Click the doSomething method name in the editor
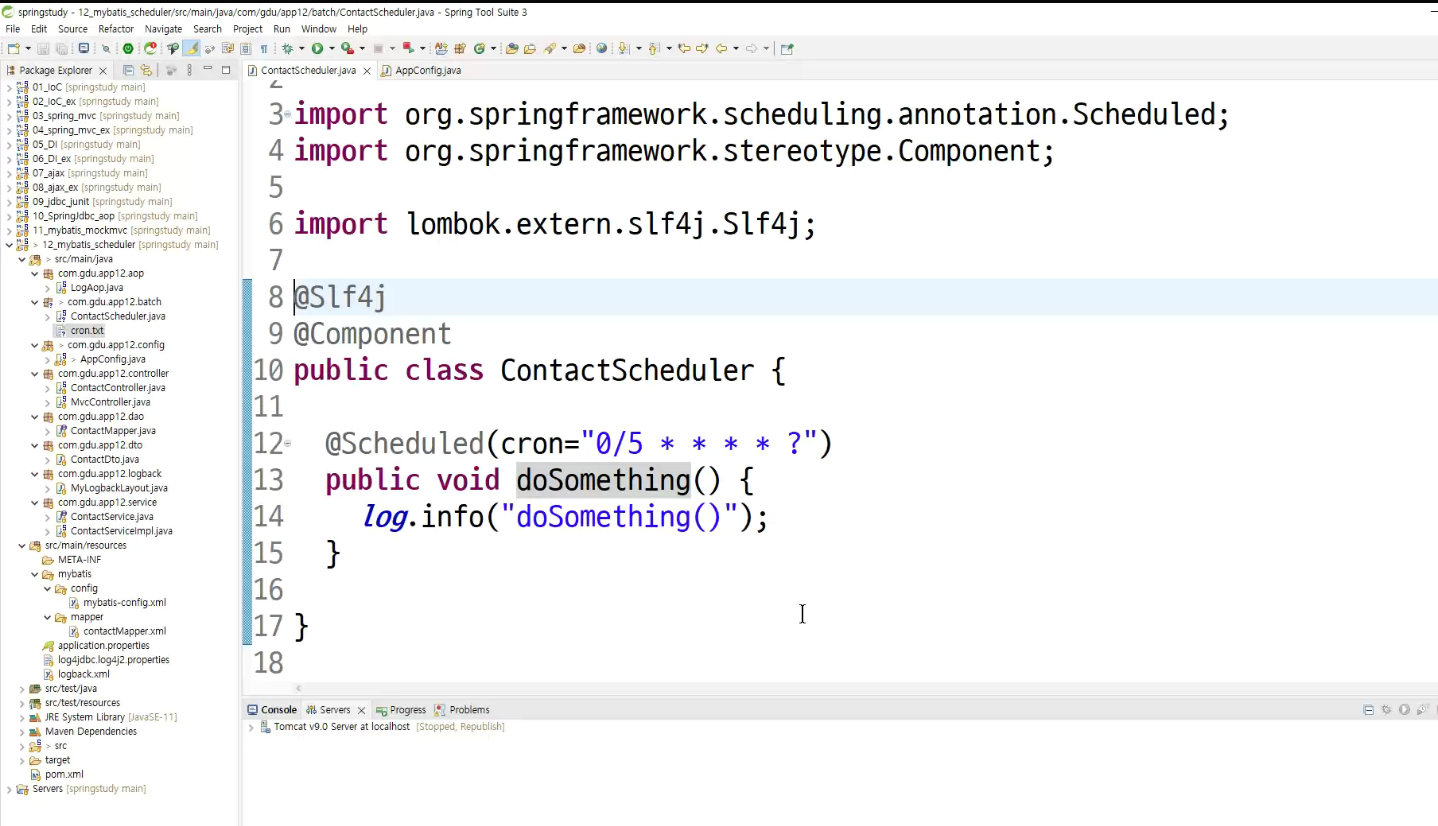1438x826 pixels. click(x=603, y=480)
